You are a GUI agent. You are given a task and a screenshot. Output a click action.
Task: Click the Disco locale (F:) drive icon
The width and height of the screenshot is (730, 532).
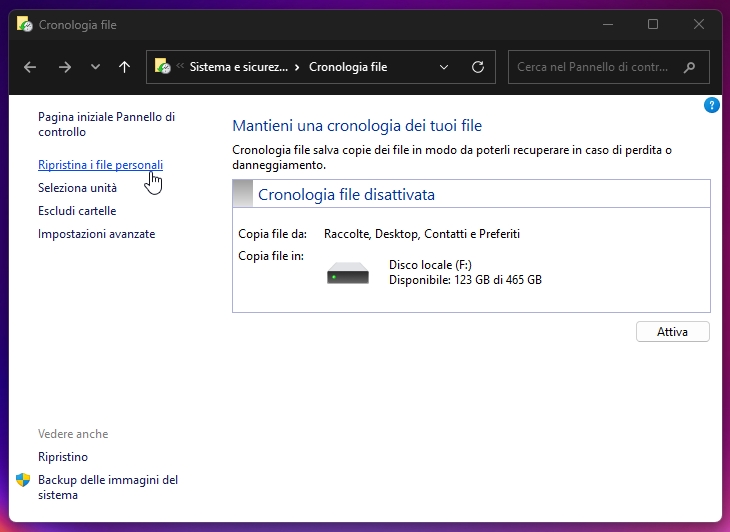[x=348, y=273]
